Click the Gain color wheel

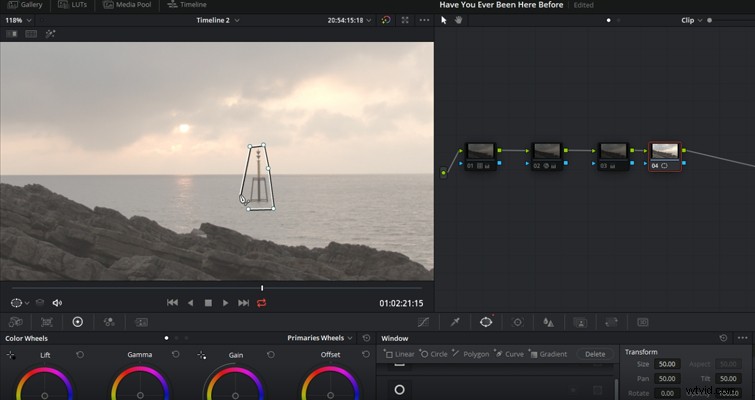coord(235,384)
